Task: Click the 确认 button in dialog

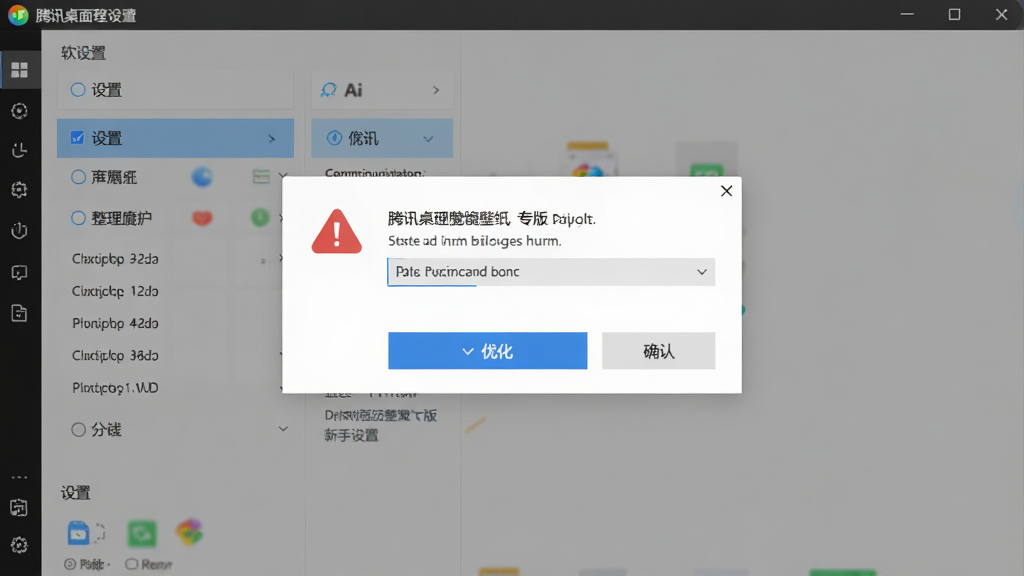Action: coord(658,351)
